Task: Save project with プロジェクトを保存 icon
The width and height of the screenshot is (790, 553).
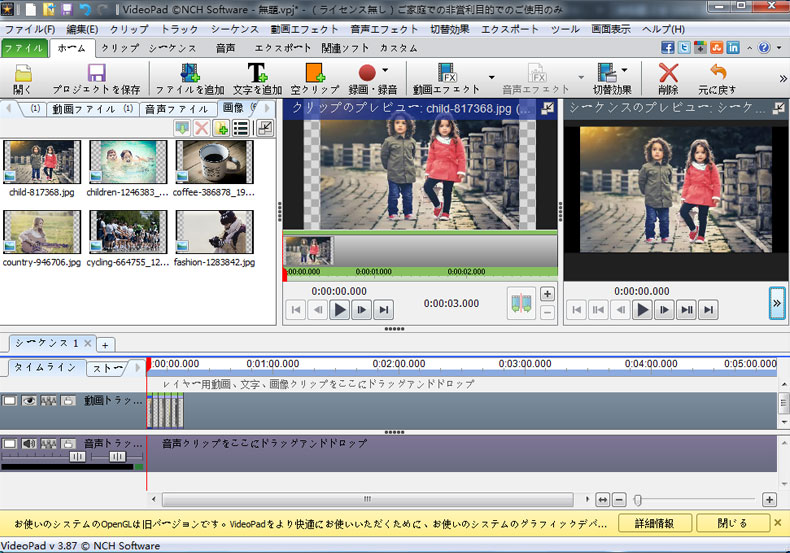Action: (97, 73)
